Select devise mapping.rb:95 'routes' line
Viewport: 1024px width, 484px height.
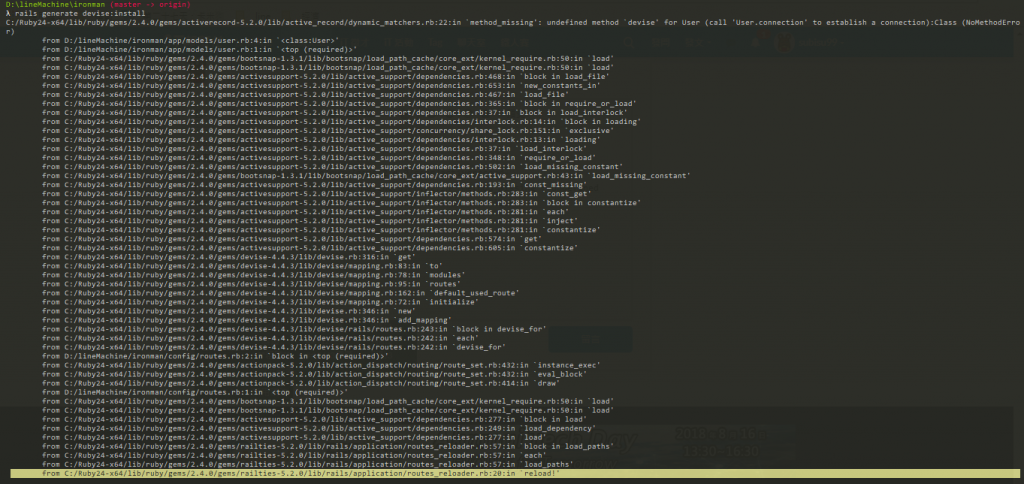coord(251,285)
